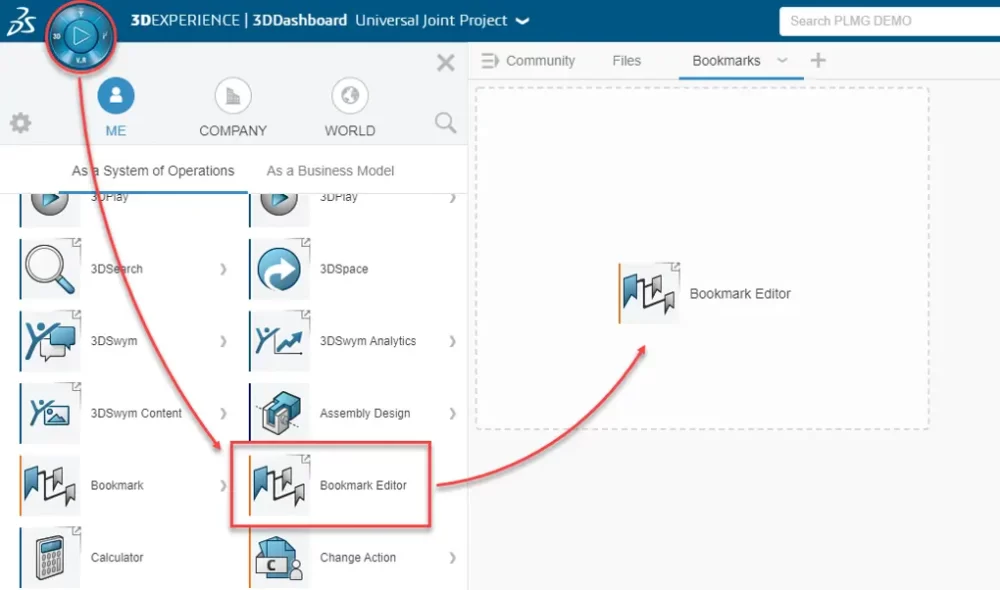The width and height of the screenshot is (1000, 590).
Task: Click the Bookmark Editor app in the list
Action: click(x=330, y=485)
